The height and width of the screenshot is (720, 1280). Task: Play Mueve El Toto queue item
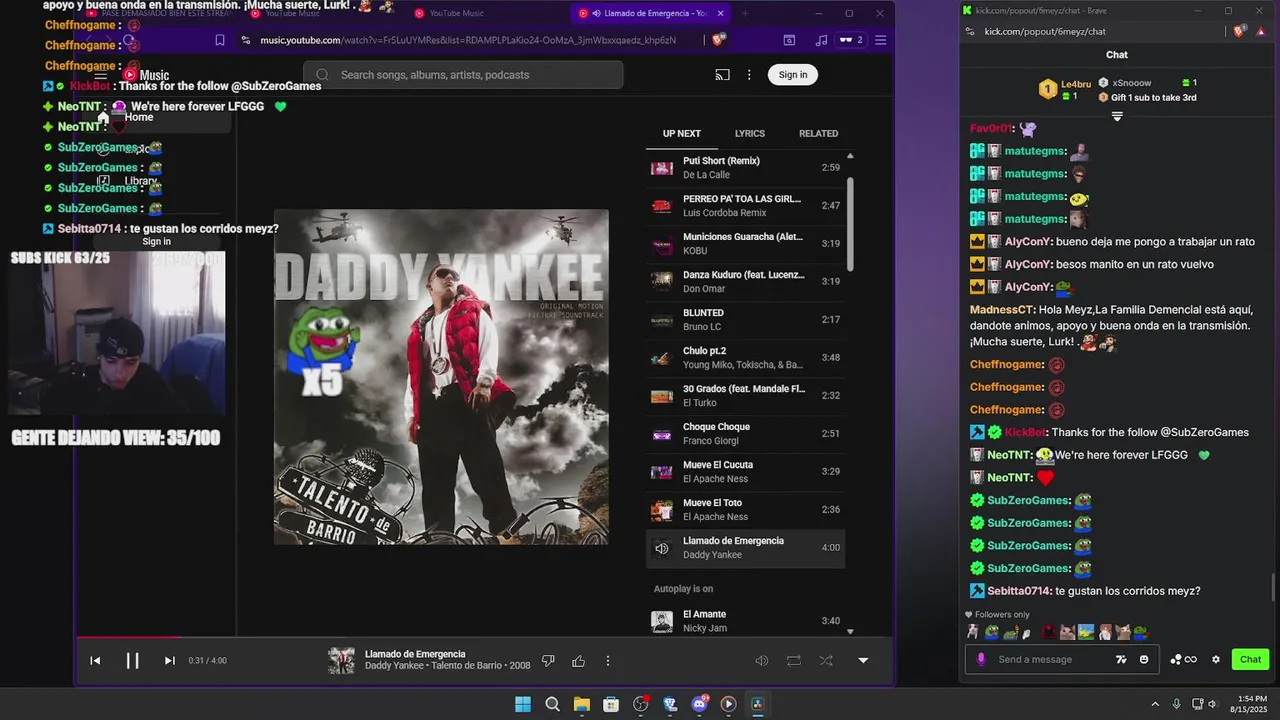click(745, 510)
